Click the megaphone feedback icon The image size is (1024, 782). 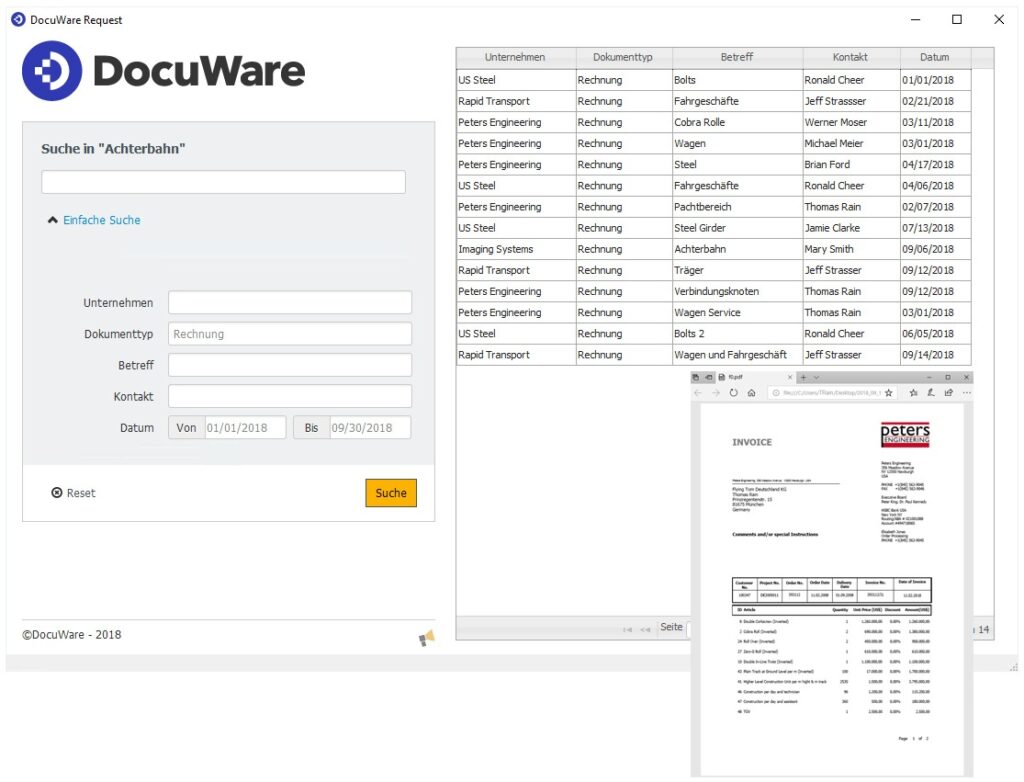(426, 638)
